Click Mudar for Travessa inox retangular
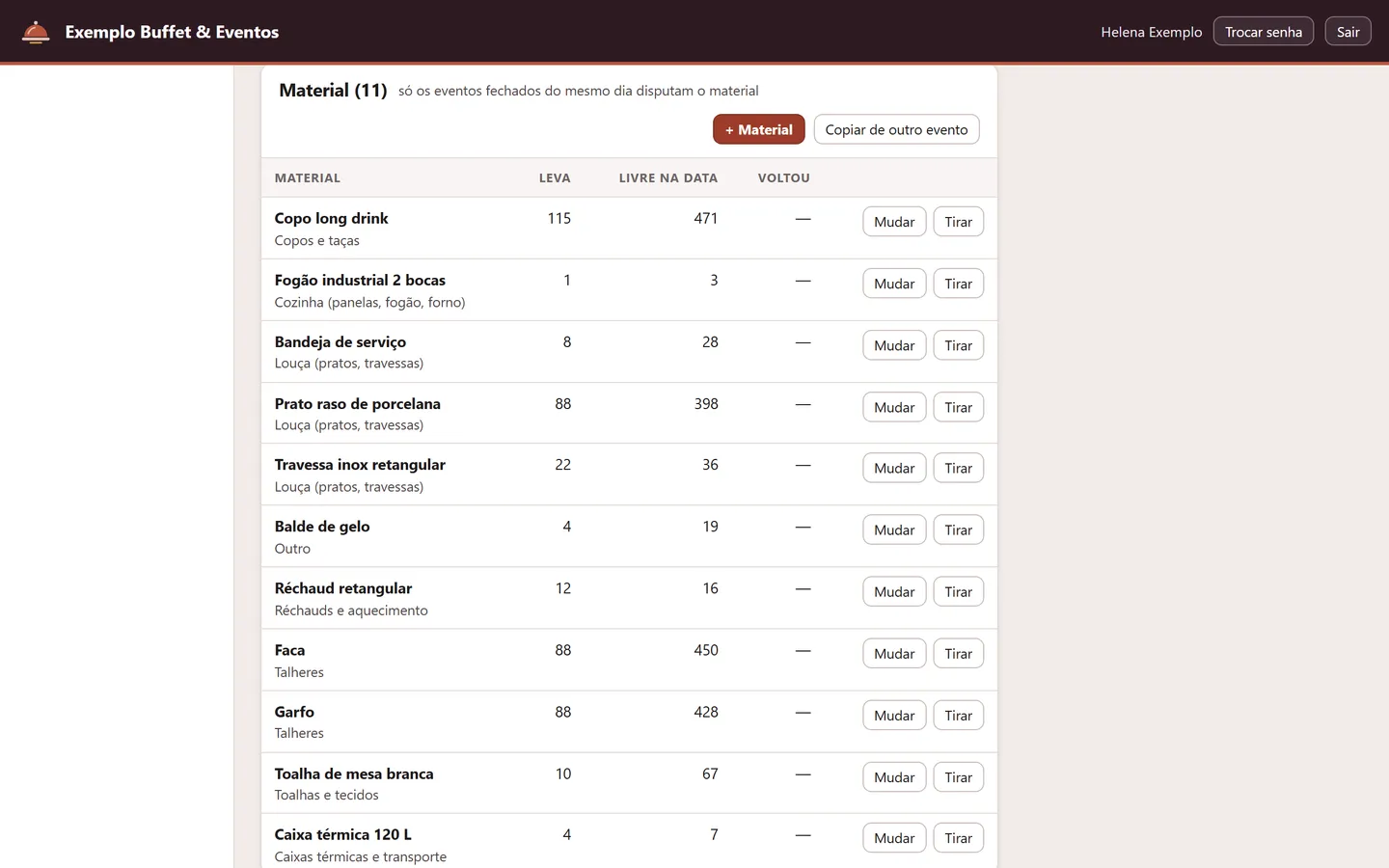 click(894, 468)
